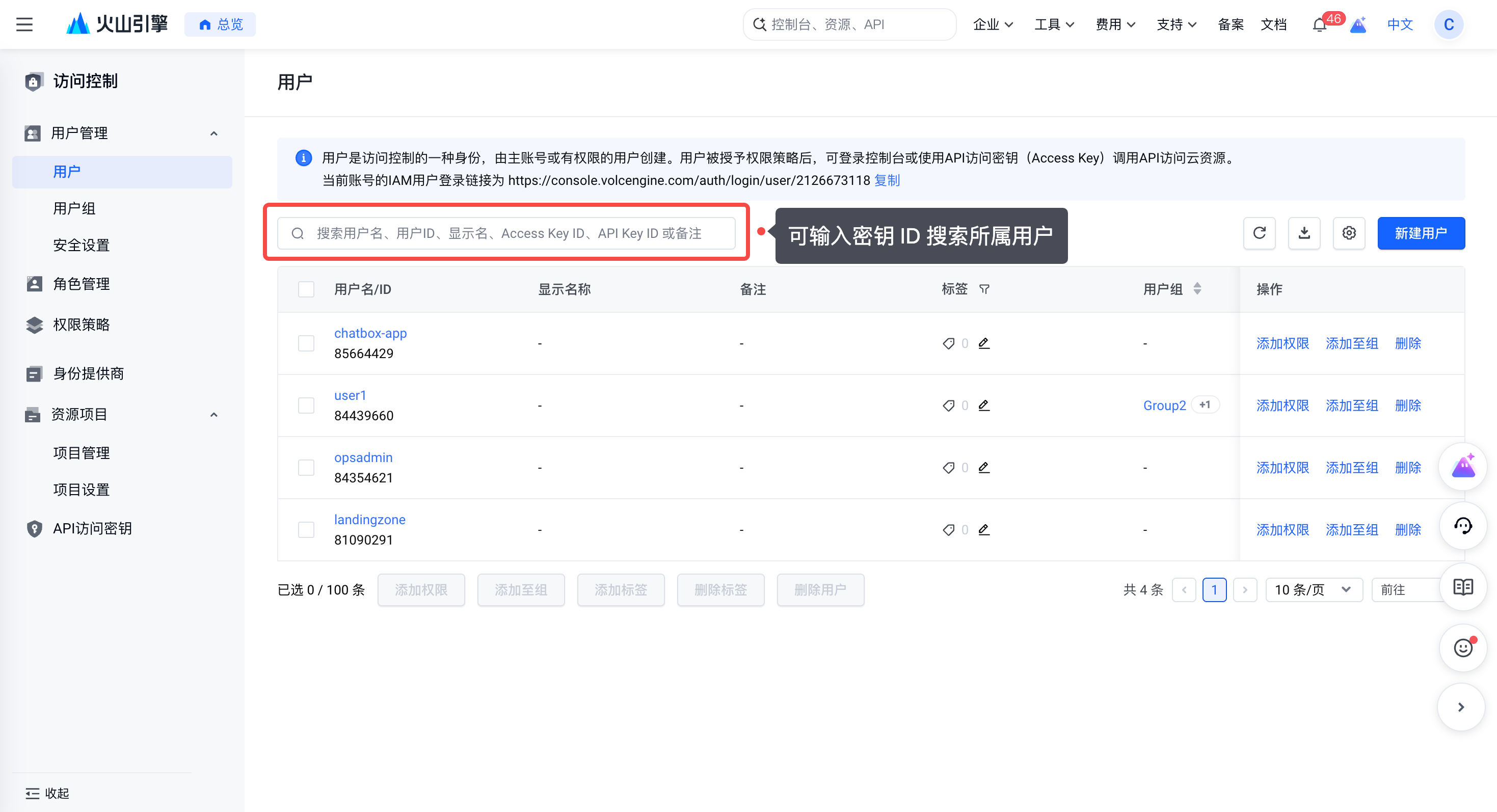Switch language via 中文
The height and width of the screenshot is (812, 1497).
(x=1400, y=24)
